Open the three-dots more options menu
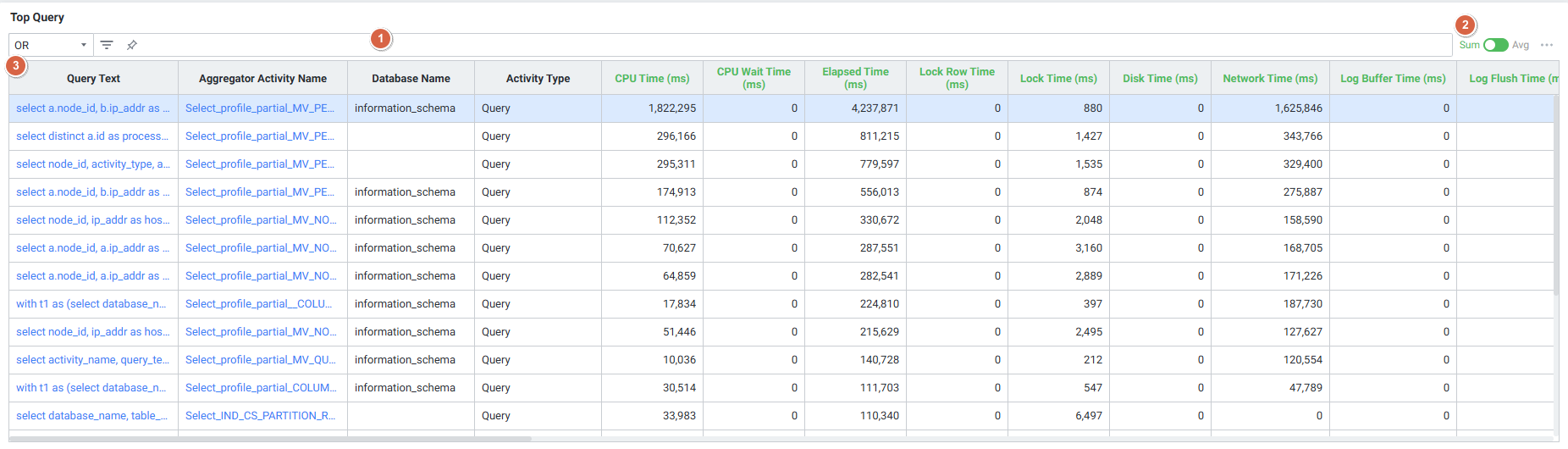Viewport: 1568px width, 449px height. coord(1547,45)
